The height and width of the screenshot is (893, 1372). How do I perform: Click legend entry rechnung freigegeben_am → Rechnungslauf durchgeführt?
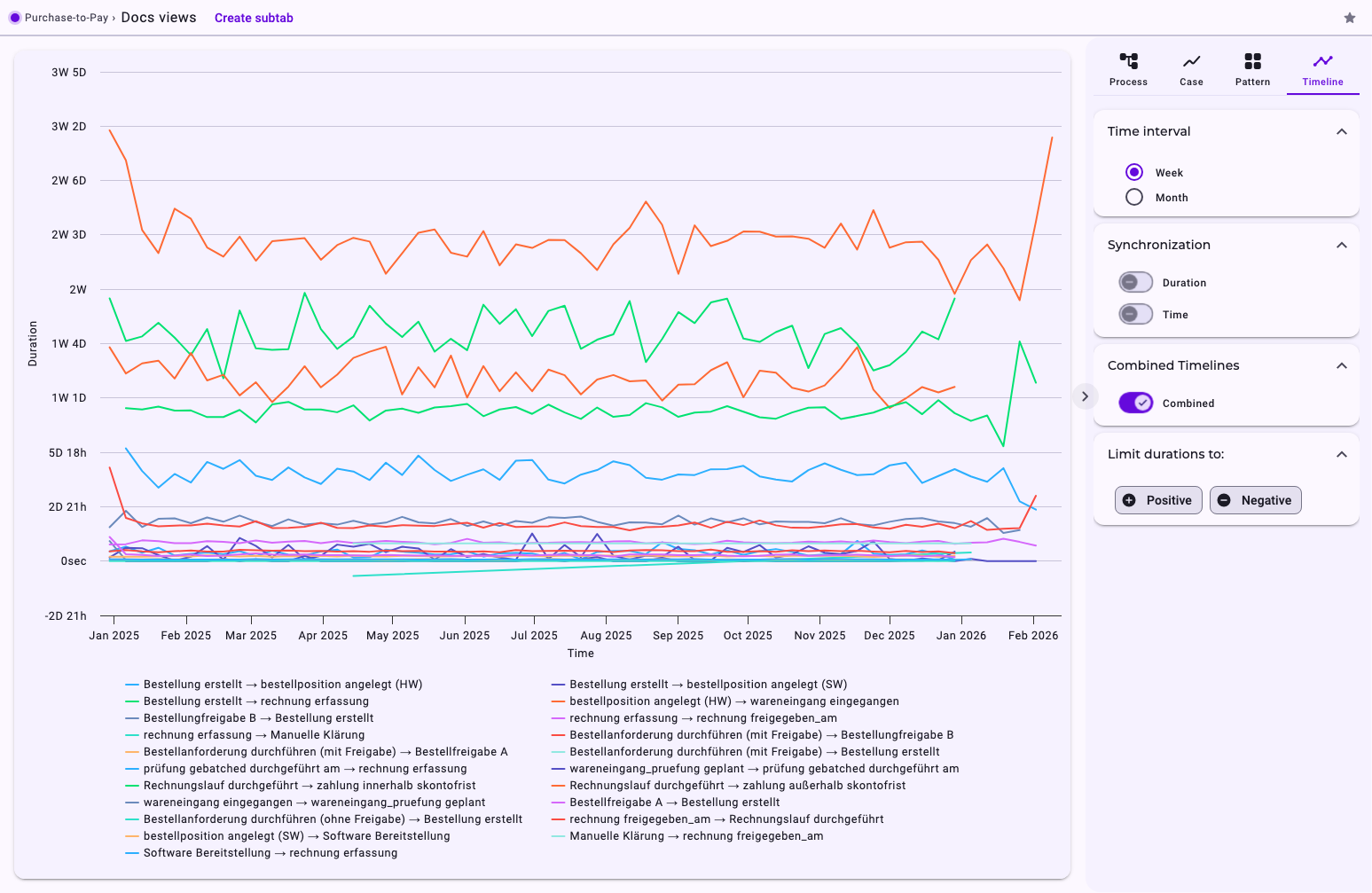pos(717,819)
